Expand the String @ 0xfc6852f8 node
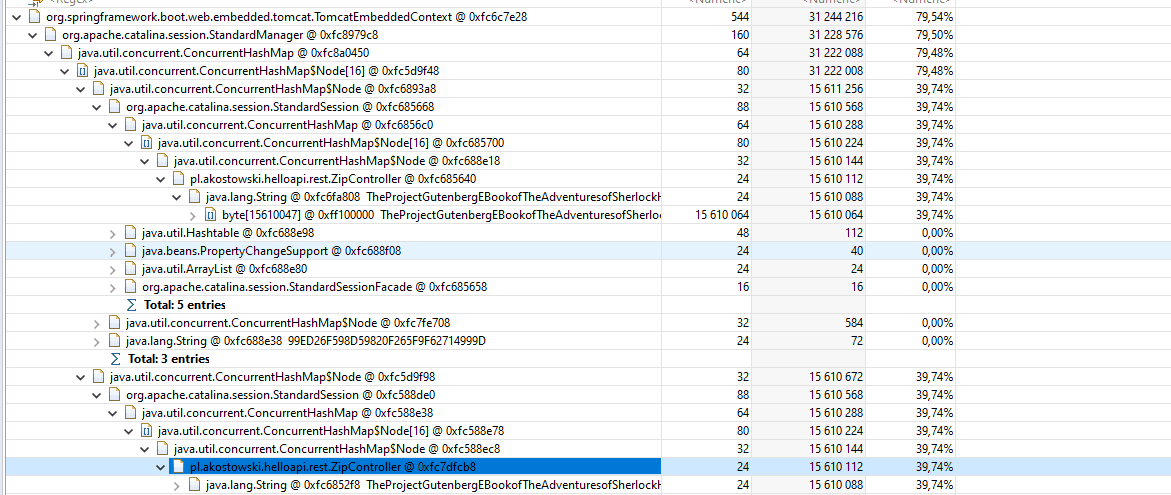This screenshot has height=495, width=1171. [x=177, y=485]
